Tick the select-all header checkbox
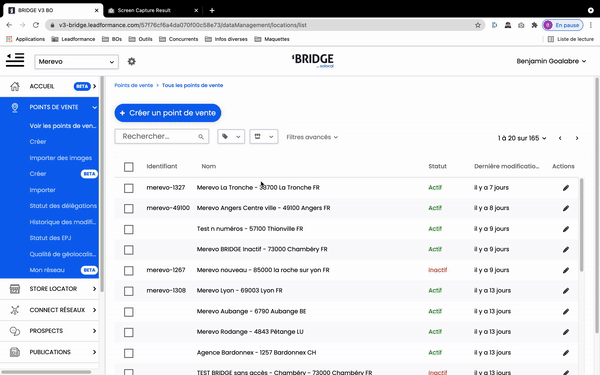Viewport: 600px width, 375px height. (129, 167)
